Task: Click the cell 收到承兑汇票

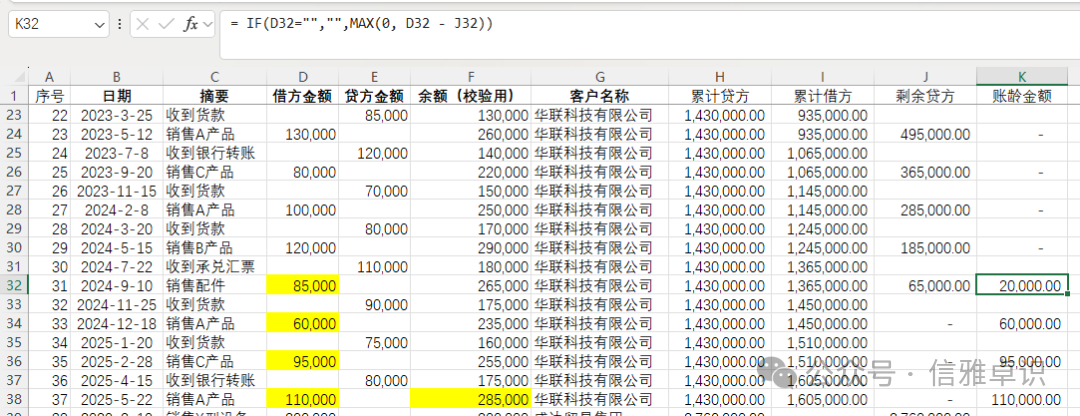Action: [x=215, y=266]
